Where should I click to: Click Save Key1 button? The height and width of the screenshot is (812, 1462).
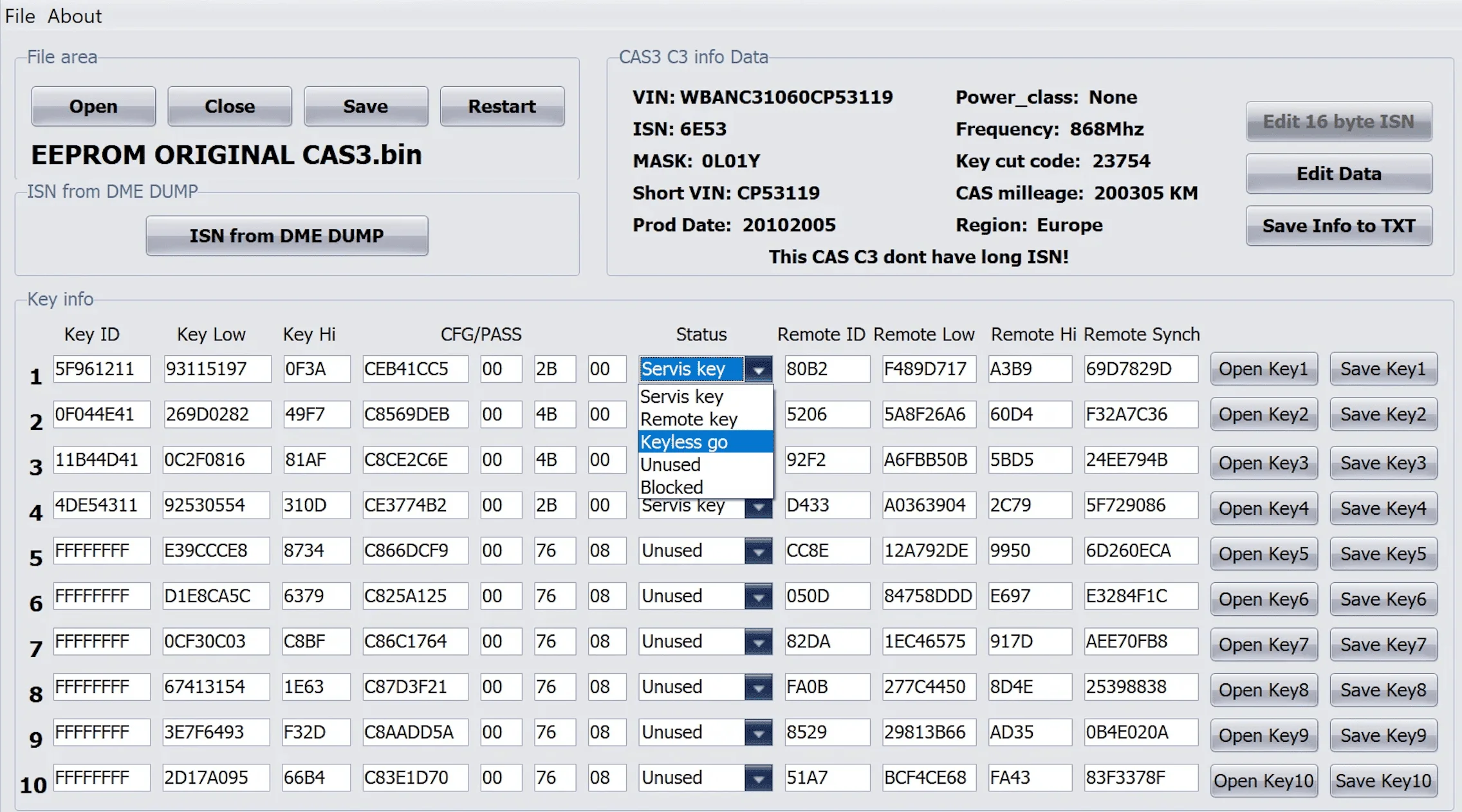coord(1383,369)
